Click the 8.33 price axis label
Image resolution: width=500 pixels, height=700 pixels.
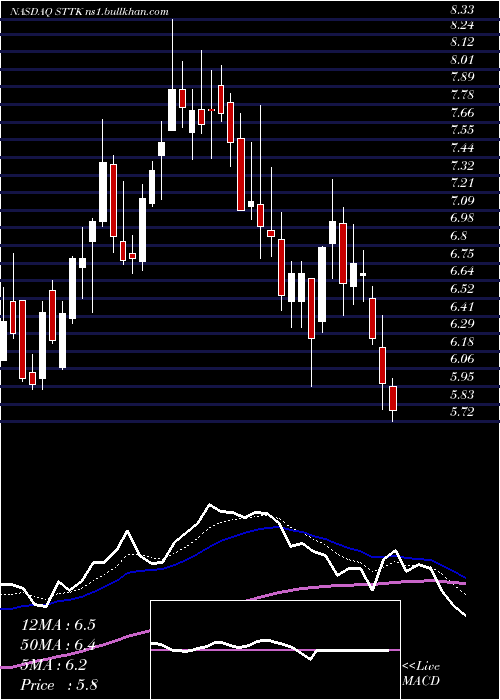pos(462,8)
